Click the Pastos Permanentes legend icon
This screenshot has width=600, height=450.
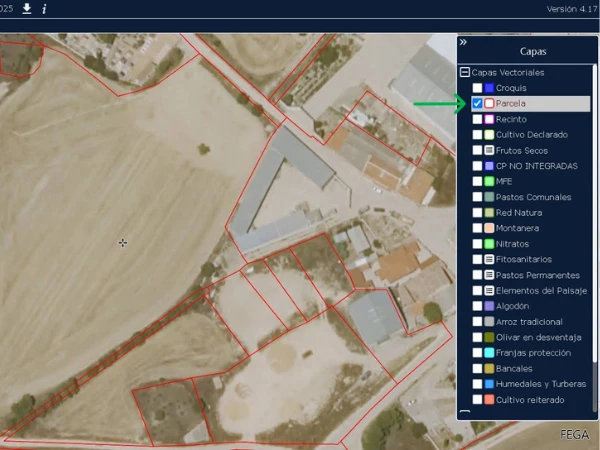[489, 275]
